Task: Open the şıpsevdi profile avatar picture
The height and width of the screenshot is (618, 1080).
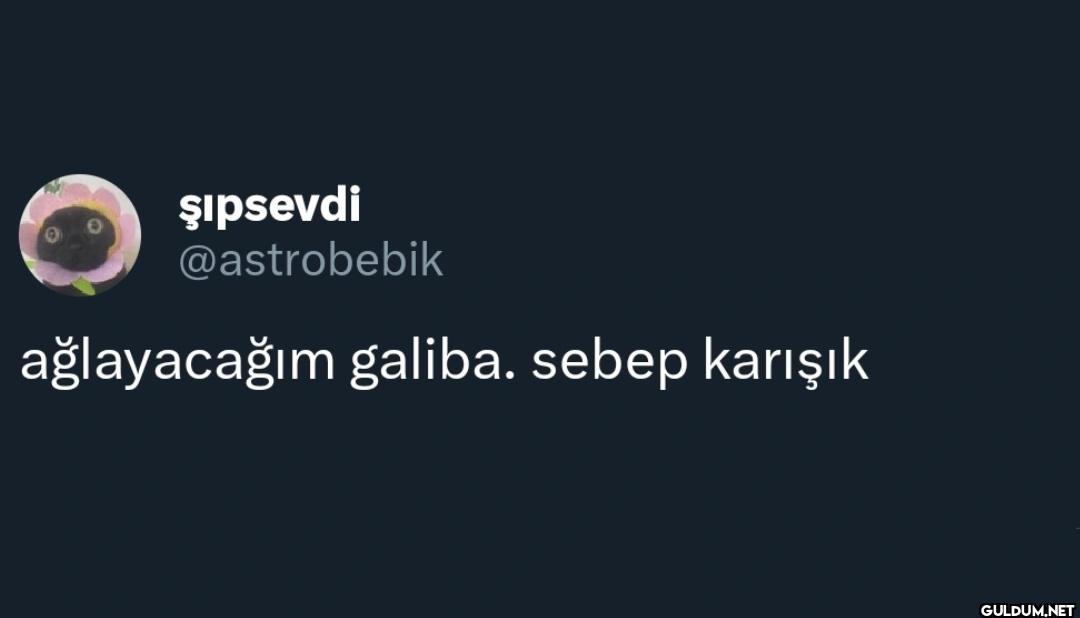Action: pos(80,235)
